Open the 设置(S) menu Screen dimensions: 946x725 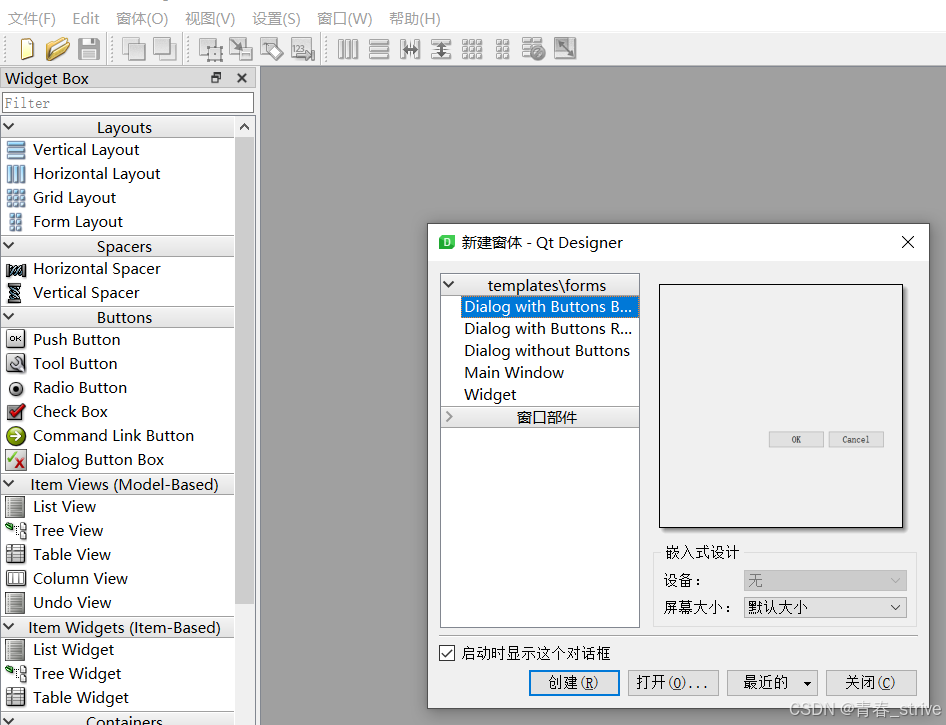click(276, 19)
